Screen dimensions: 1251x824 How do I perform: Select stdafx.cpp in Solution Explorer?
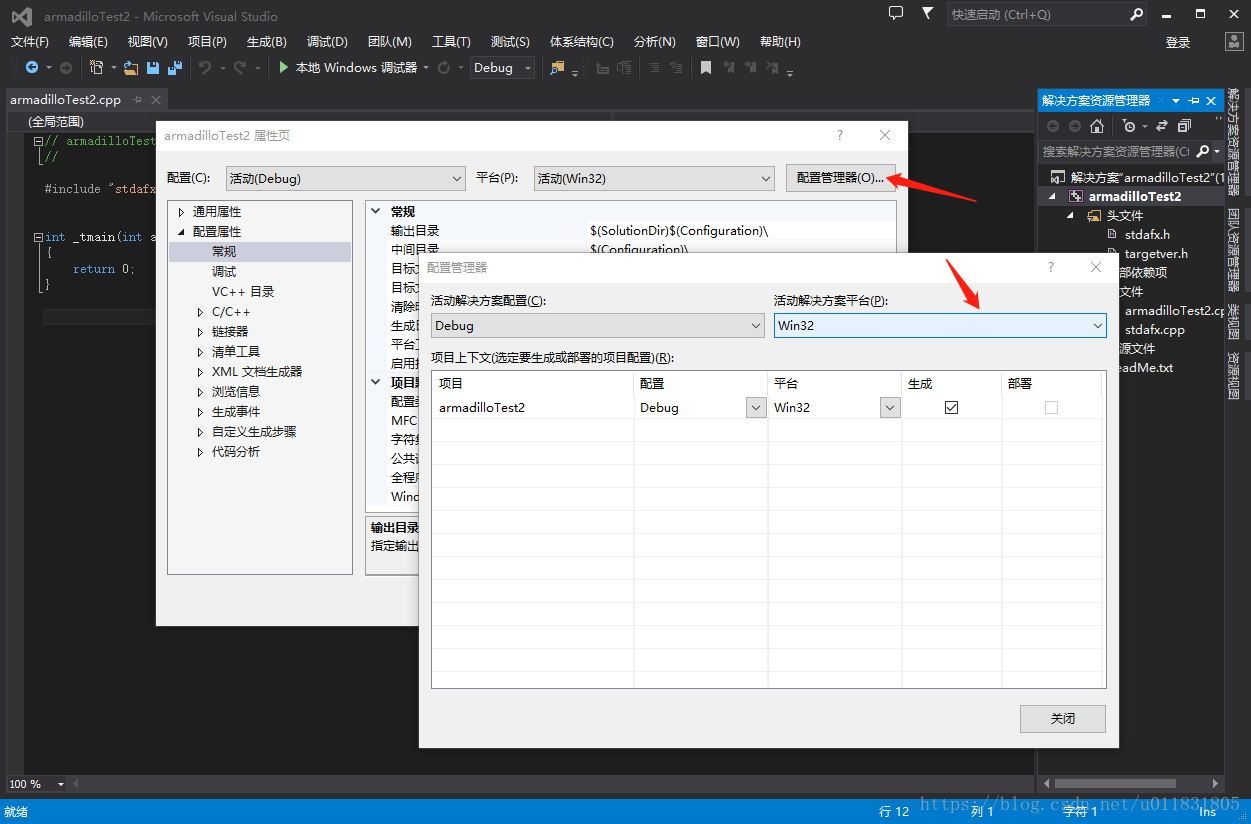[1154, 329]
